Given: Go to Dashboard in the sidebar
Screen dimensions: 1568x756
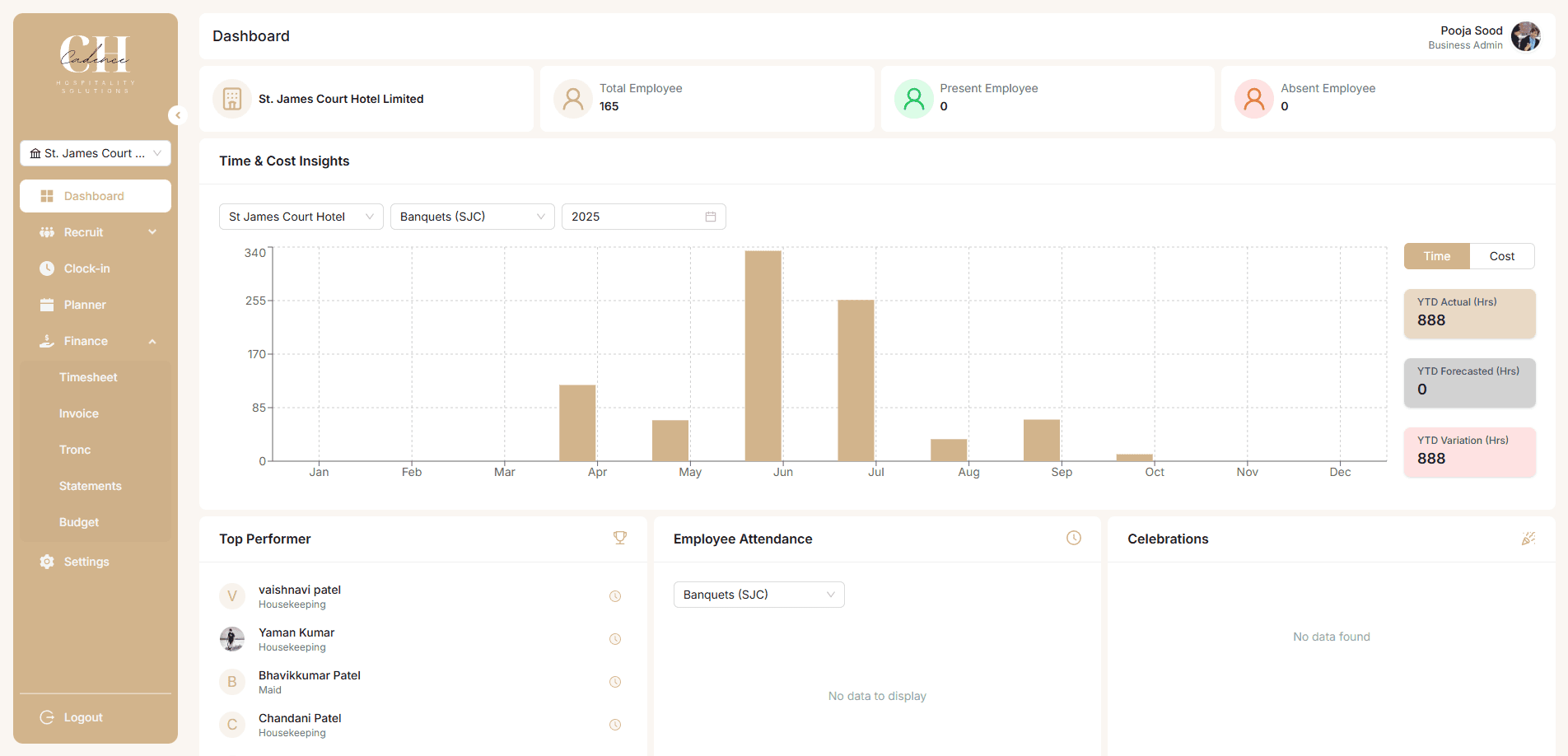Looking at the screenshot, I should 96,196.
